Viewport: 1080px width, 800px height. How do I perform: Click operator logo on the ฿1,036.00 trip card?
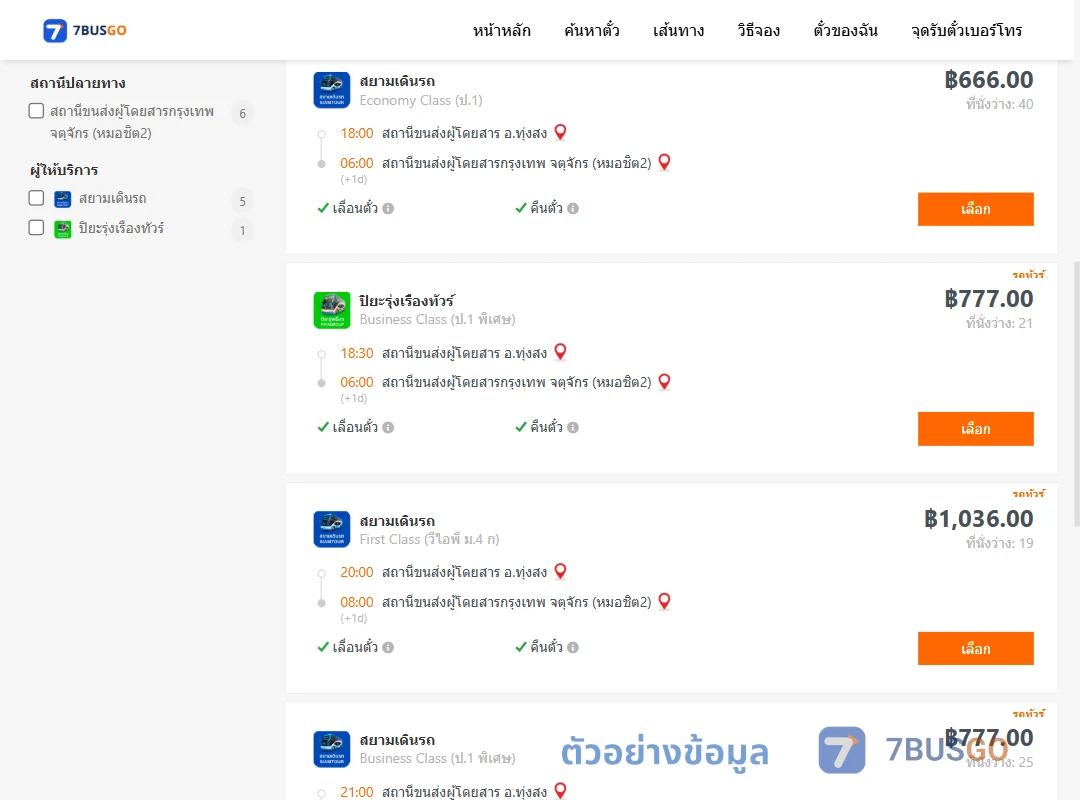pyautogui.click(x=332, y=529)
